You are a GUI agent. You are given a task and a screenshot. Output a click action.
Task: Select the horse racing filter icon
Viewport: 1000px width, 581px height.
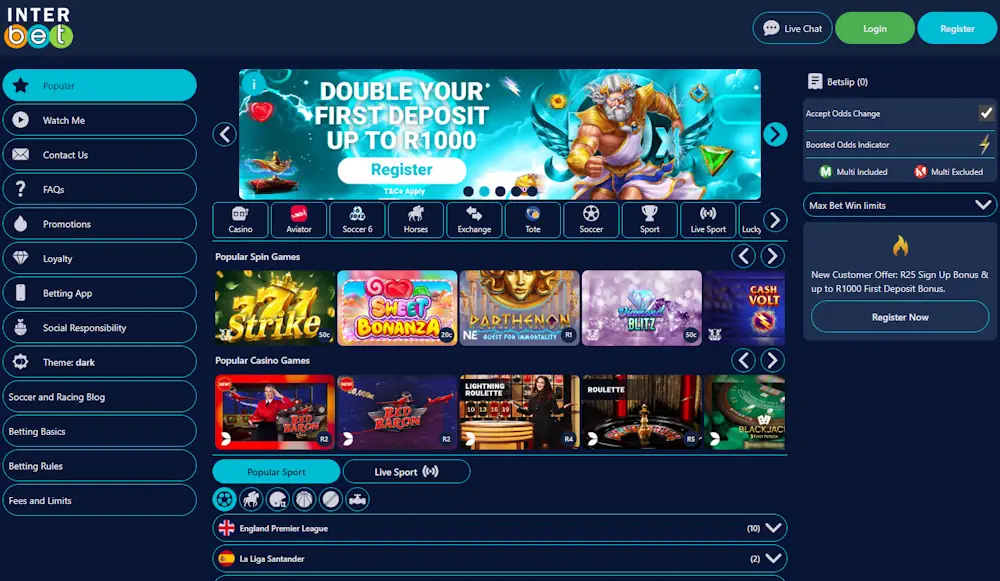(251, 498)
